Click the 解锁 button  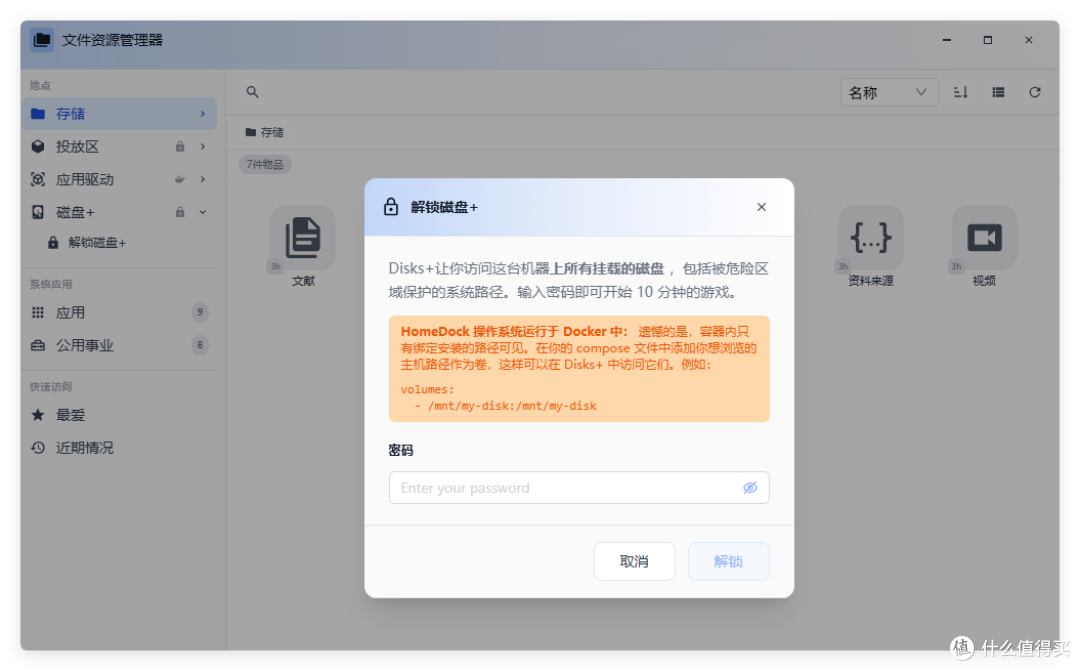click(x=728, y=561)
